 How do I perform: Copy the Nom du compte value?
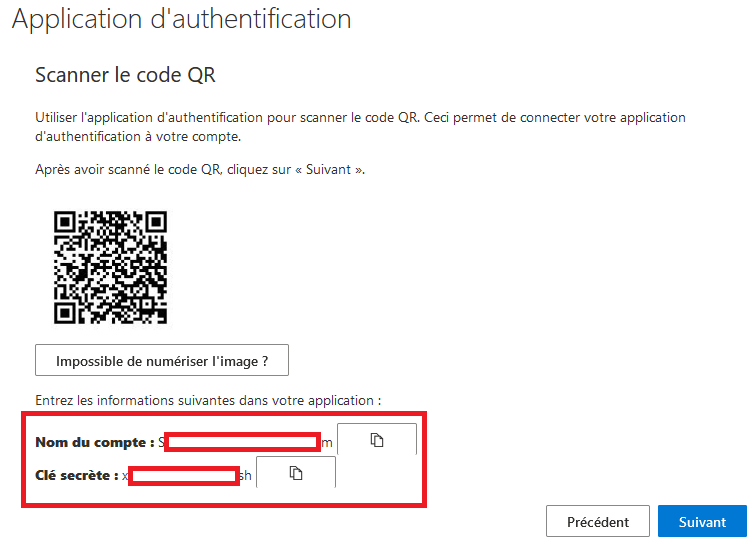pyautogui.click(x=377, y=439)
